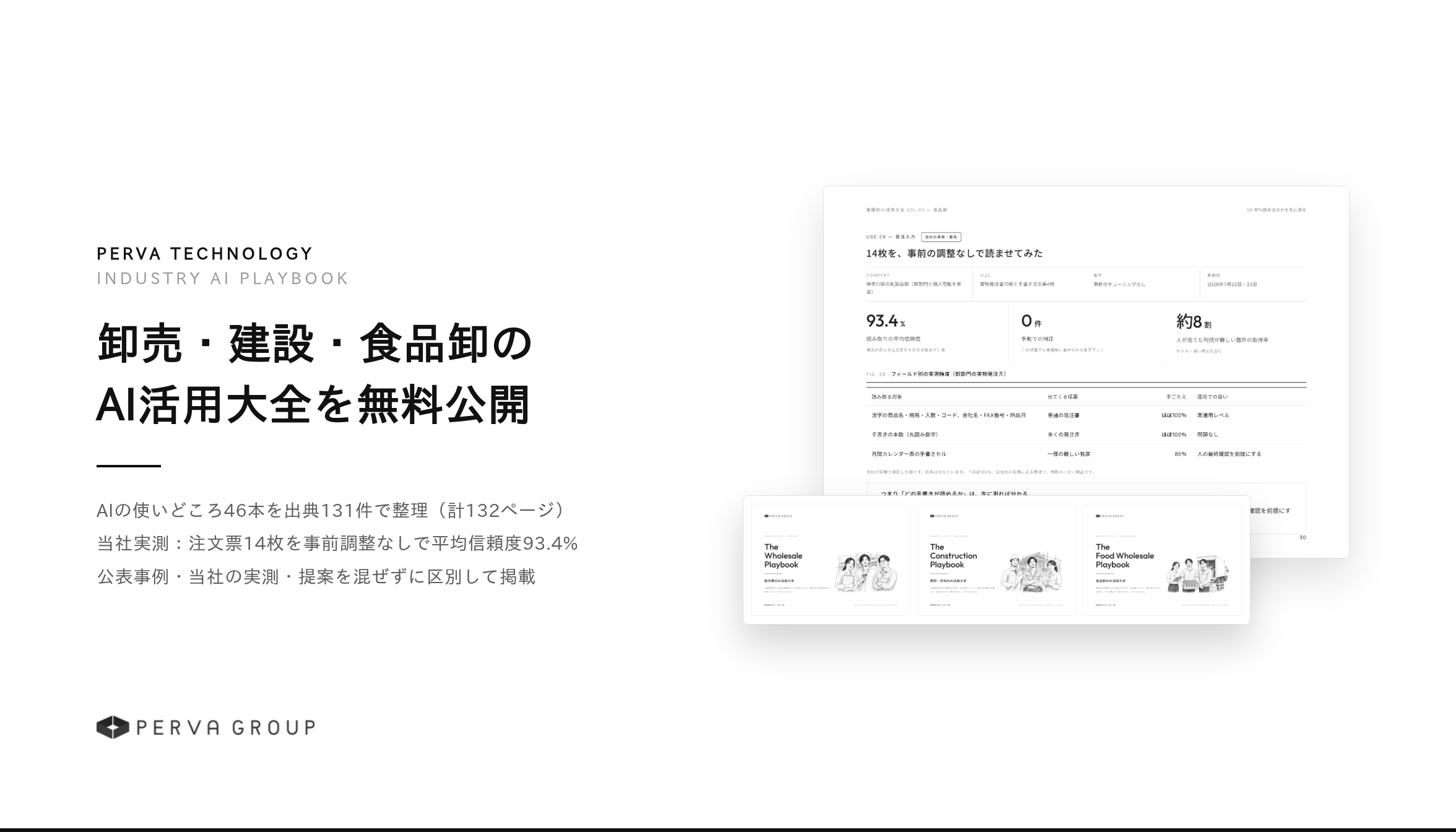Open The Wholesale Playbook cover thumbnail
This screenshot has height=832, width=1456.
[x=831, y=560]
